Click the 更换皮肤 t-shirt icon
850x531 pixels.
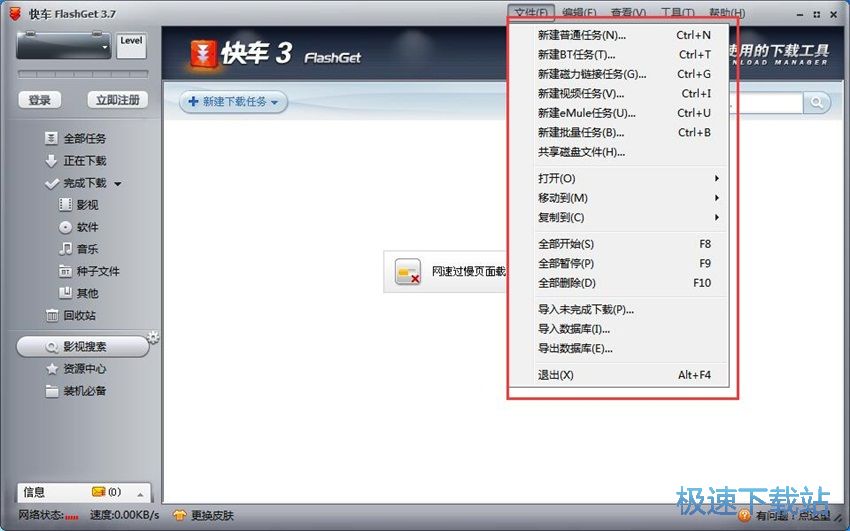pyautogui.click(x=179, y=515)
